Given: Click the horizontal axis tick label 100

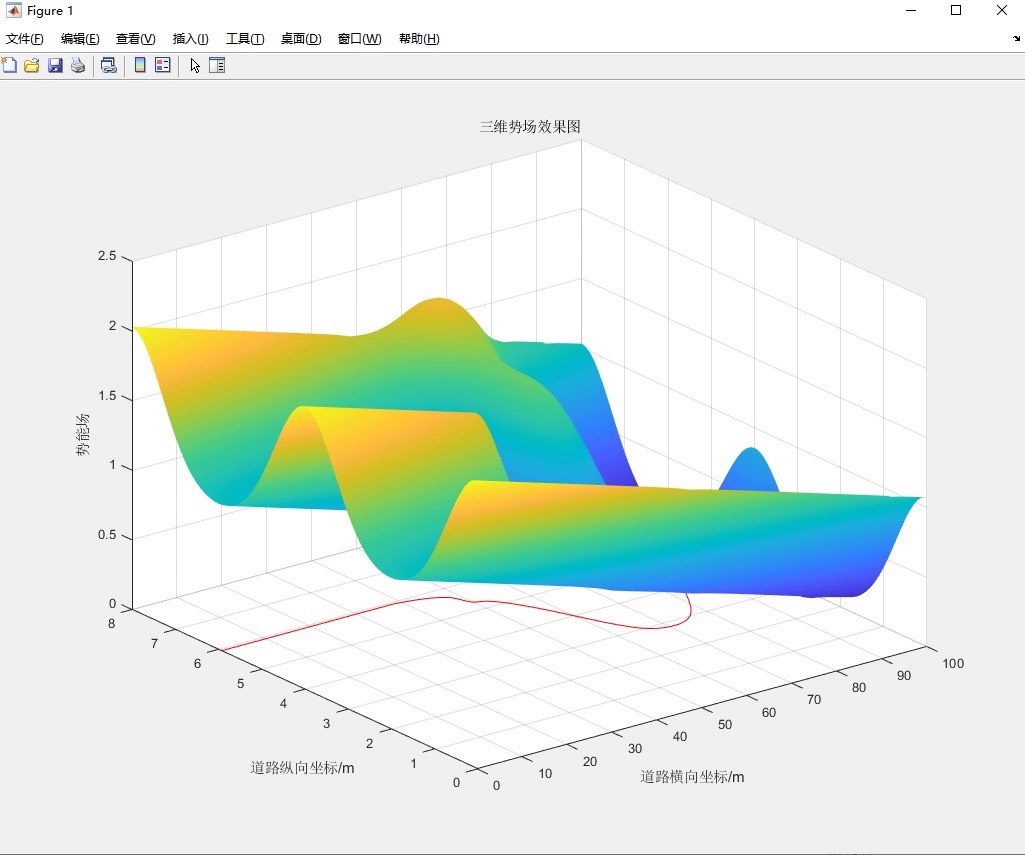Looking at the screenshot, I should pos(953,663).
